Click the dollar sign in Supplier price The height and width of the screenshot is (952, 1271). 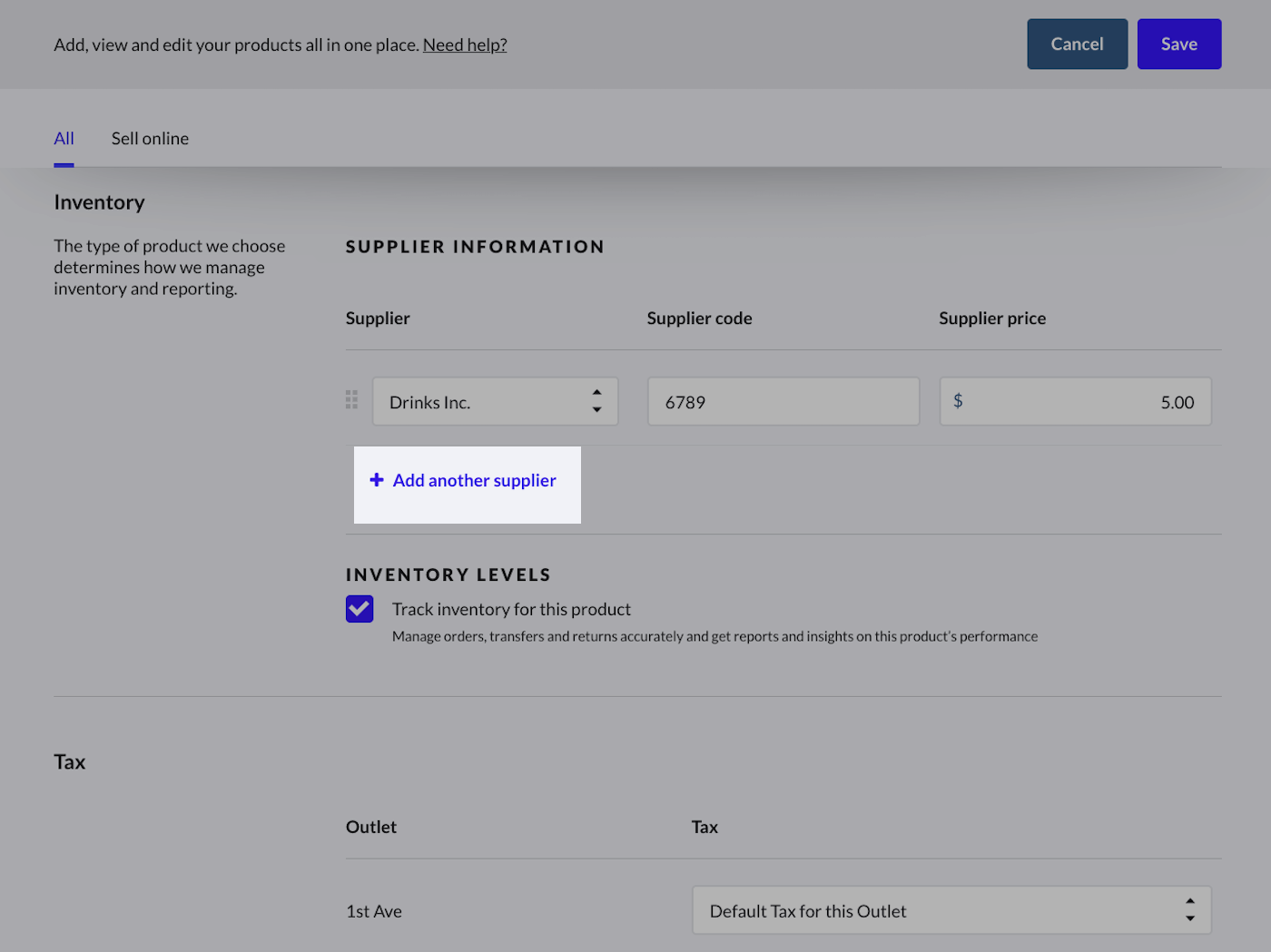(x=958, y=401)
